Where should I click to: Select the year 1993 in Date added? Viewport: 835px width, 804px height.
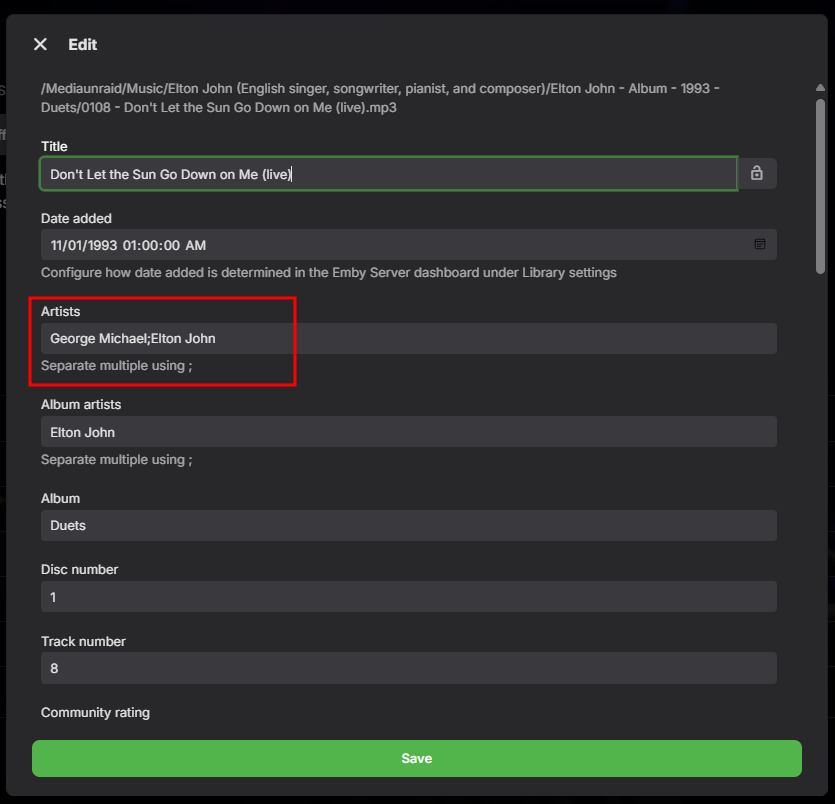click(x=102, y=245)
